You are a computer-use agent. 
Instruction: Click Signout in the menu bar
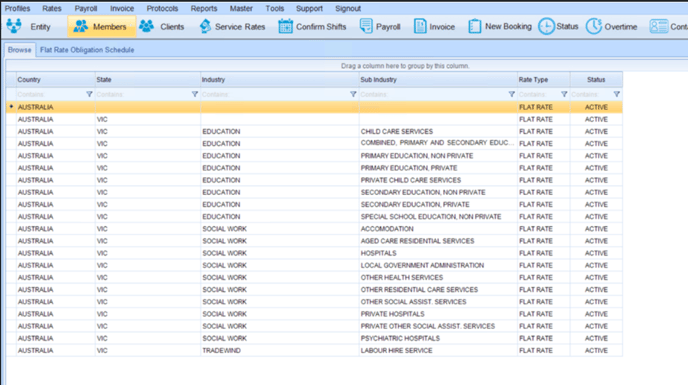348,8
